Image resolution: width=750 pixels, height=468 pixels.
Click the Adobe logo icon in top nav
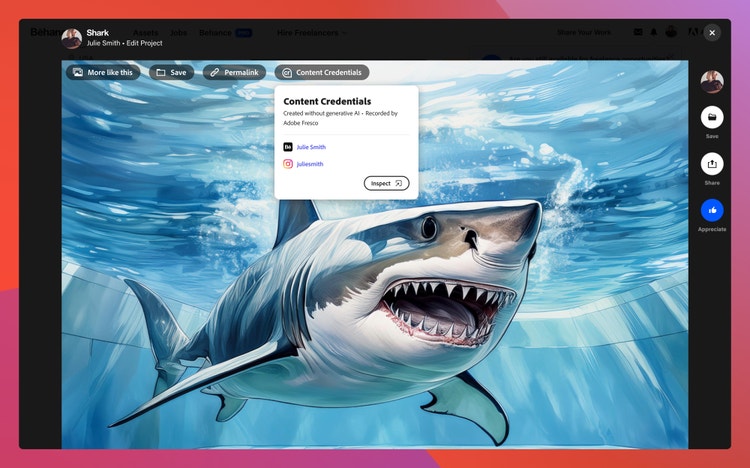693,32
